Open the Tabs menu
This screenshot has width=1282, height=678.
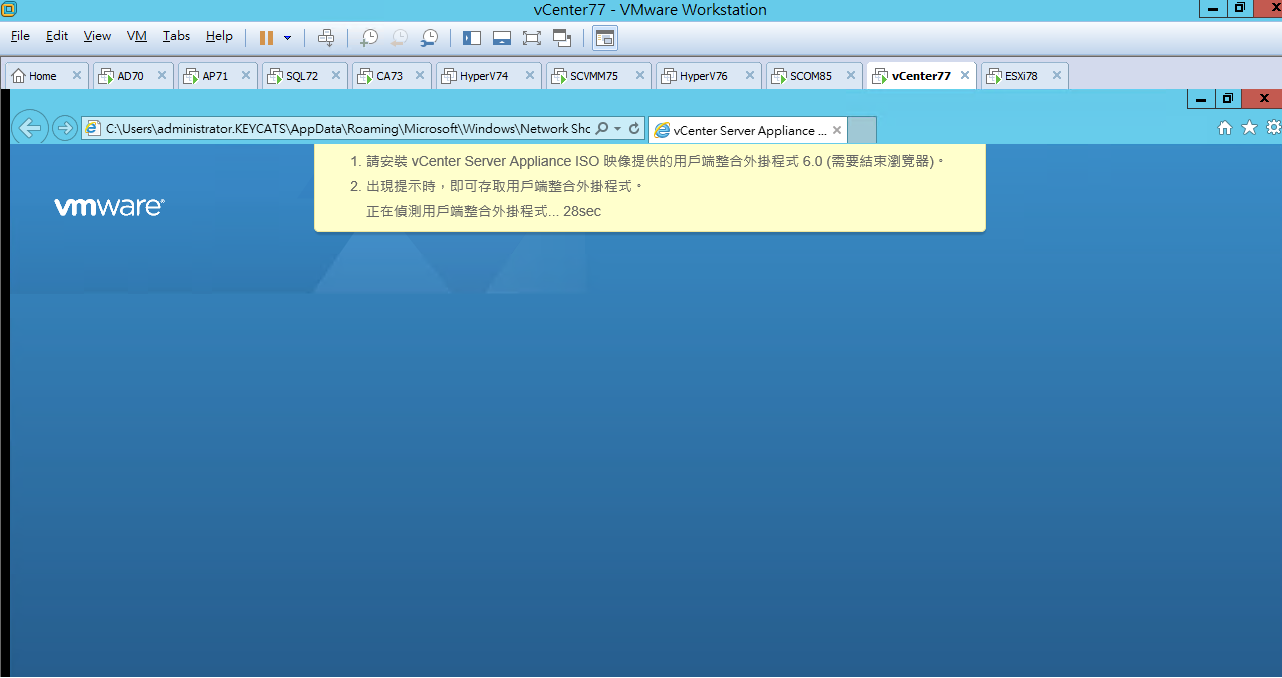[176, 36]
